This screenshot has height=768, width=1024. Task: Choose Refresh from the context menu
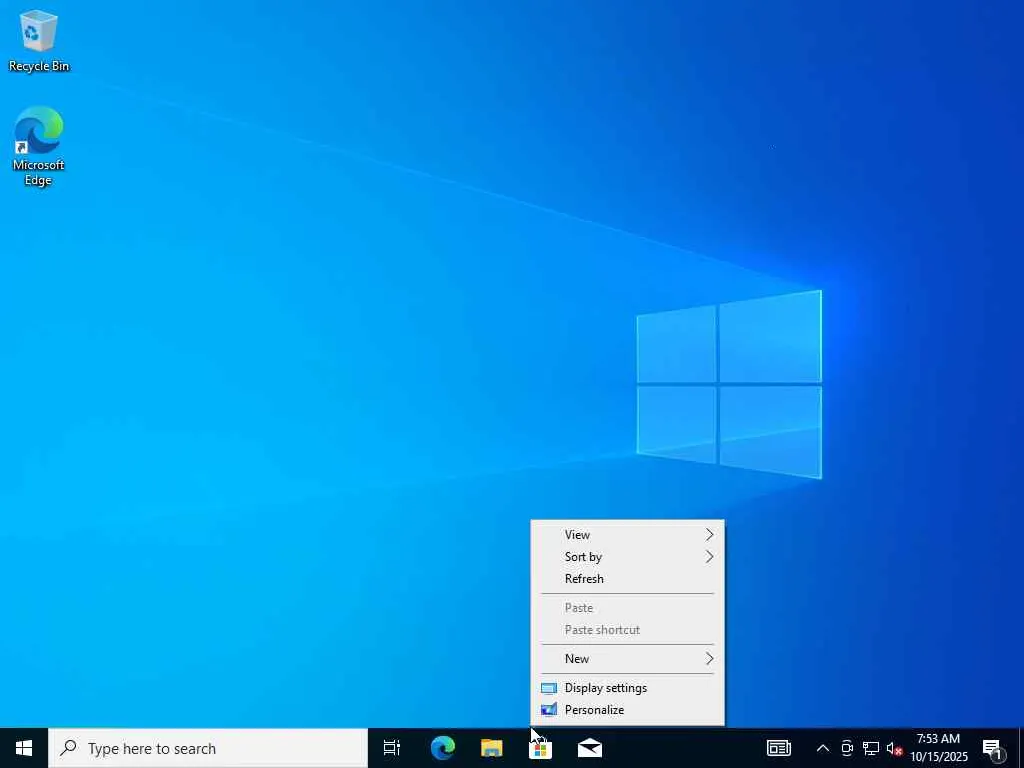click(x=628, y=579)
